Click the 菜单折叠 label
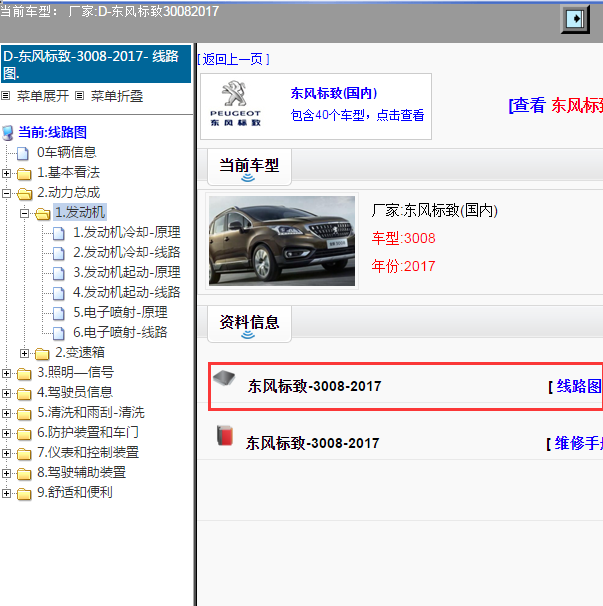 (x=117, y=96)
